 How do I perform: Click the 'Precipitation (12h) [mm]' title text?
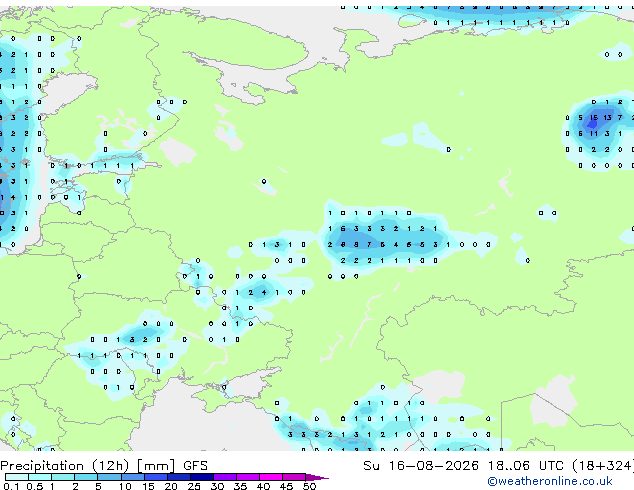click(x=88, y=466)
